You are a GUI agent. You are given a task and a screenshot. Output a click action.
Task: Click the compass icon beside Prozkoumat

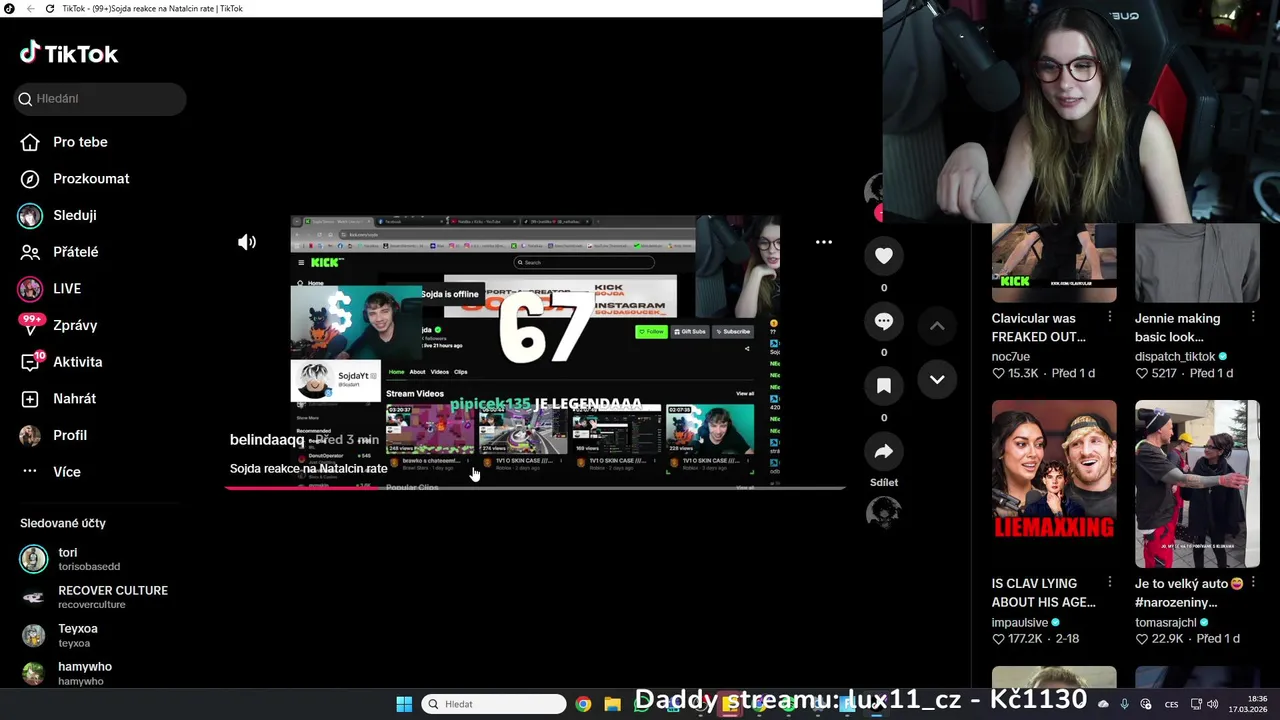(30, 178)
